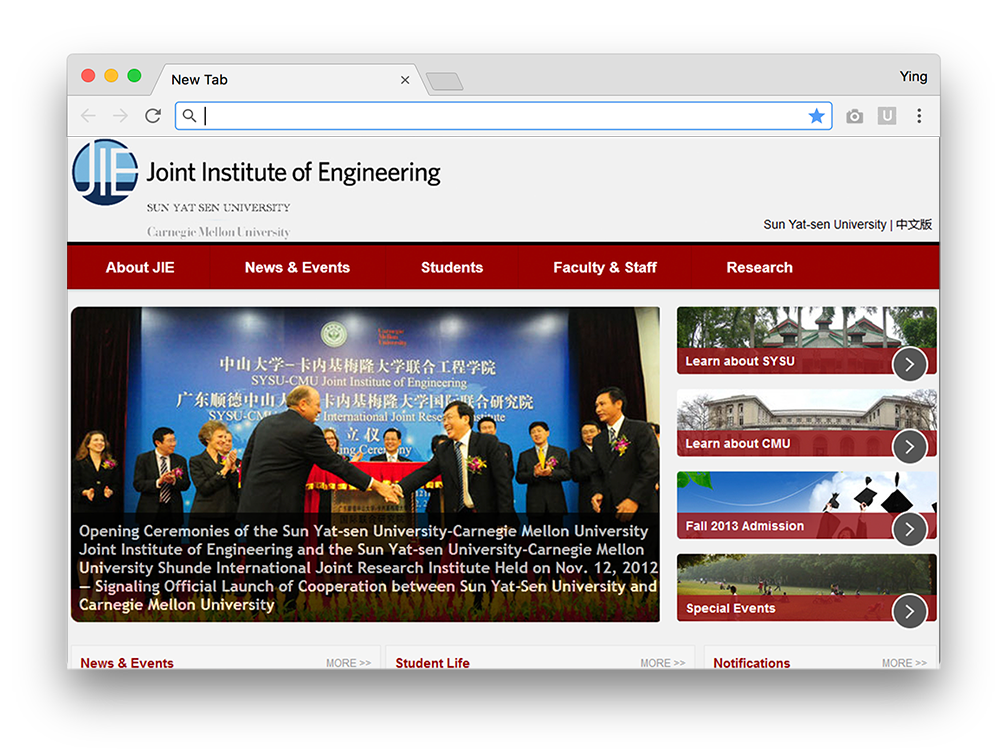Viewport: 1000px width, 754px height.
Task: Click MORE next to News & Events
Action: coord(348,663)
